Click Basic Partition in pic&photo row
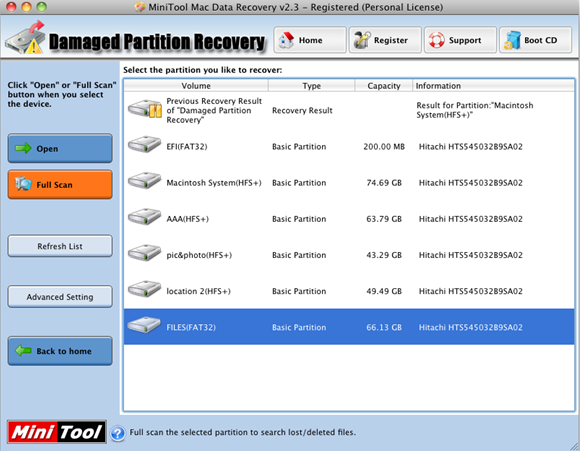Screen dimensions: 580x451 coord(299,255)
